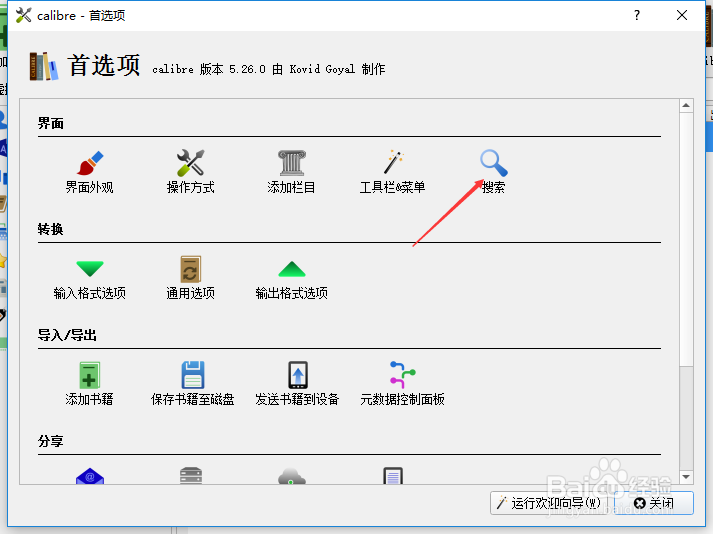713x534 pixels.
Task: Open 通用选项 common conversion options
Action: tap(191, 278)
